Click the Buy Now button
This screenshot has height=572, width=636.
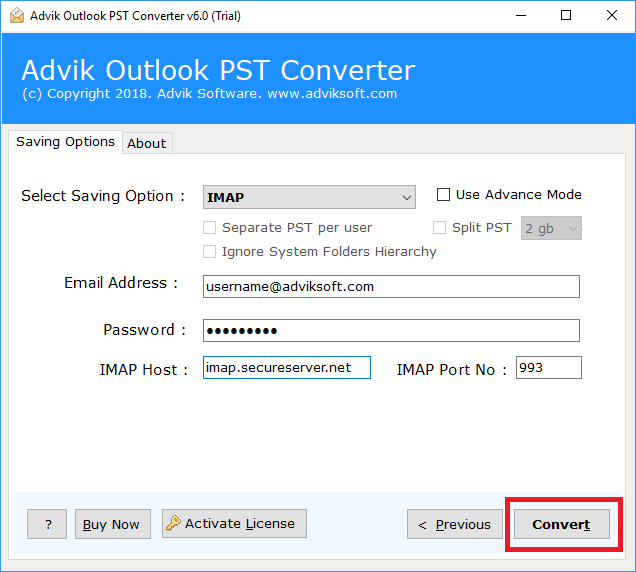pyautogui.click(x=113, y=524)
